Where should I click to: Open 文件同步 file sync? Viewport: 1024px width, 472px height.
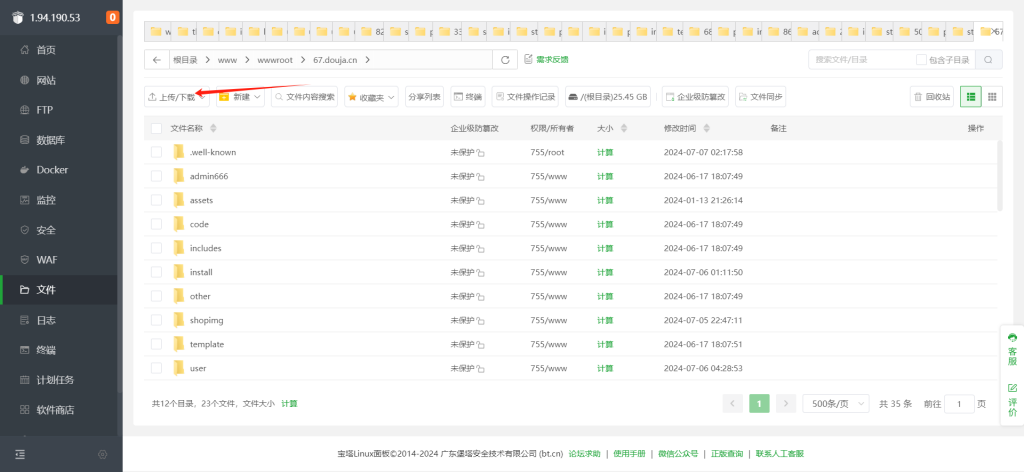click(x=760, y=97)
